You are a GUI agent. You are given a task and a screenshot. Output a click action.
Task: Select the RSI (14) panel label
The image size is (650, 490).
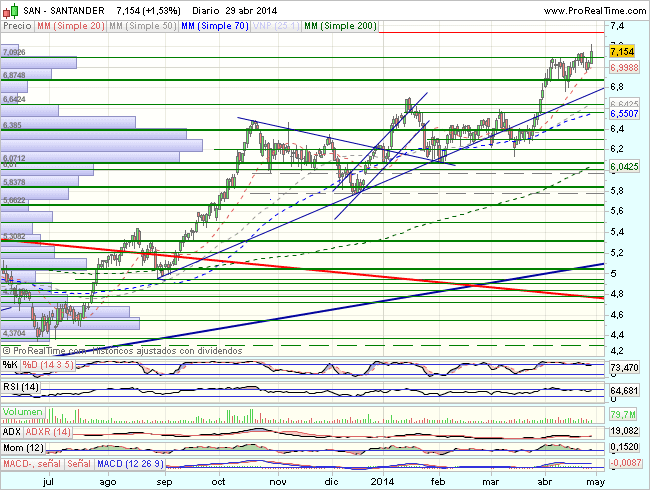[x=21, y=387]
